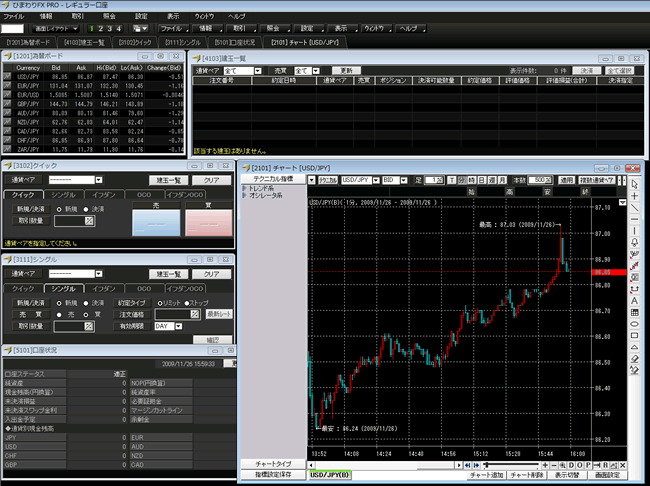Select ストップ execution type radio
The height and width of the screenshot is (486, 650).
[187, 303]
